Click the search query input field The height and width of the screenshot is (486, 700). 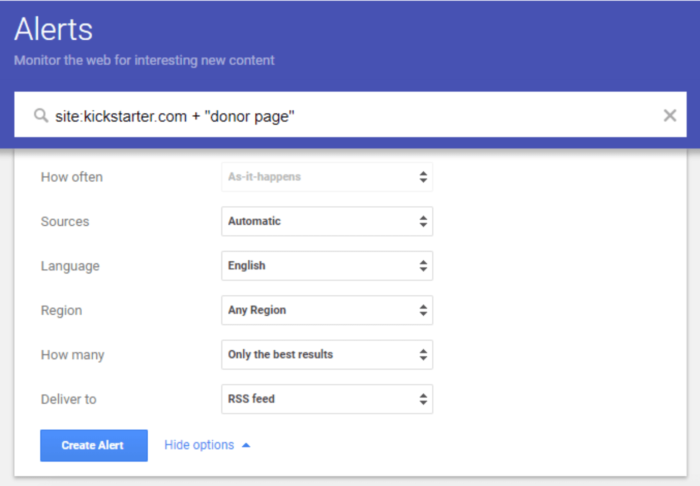tap(350, 115)
